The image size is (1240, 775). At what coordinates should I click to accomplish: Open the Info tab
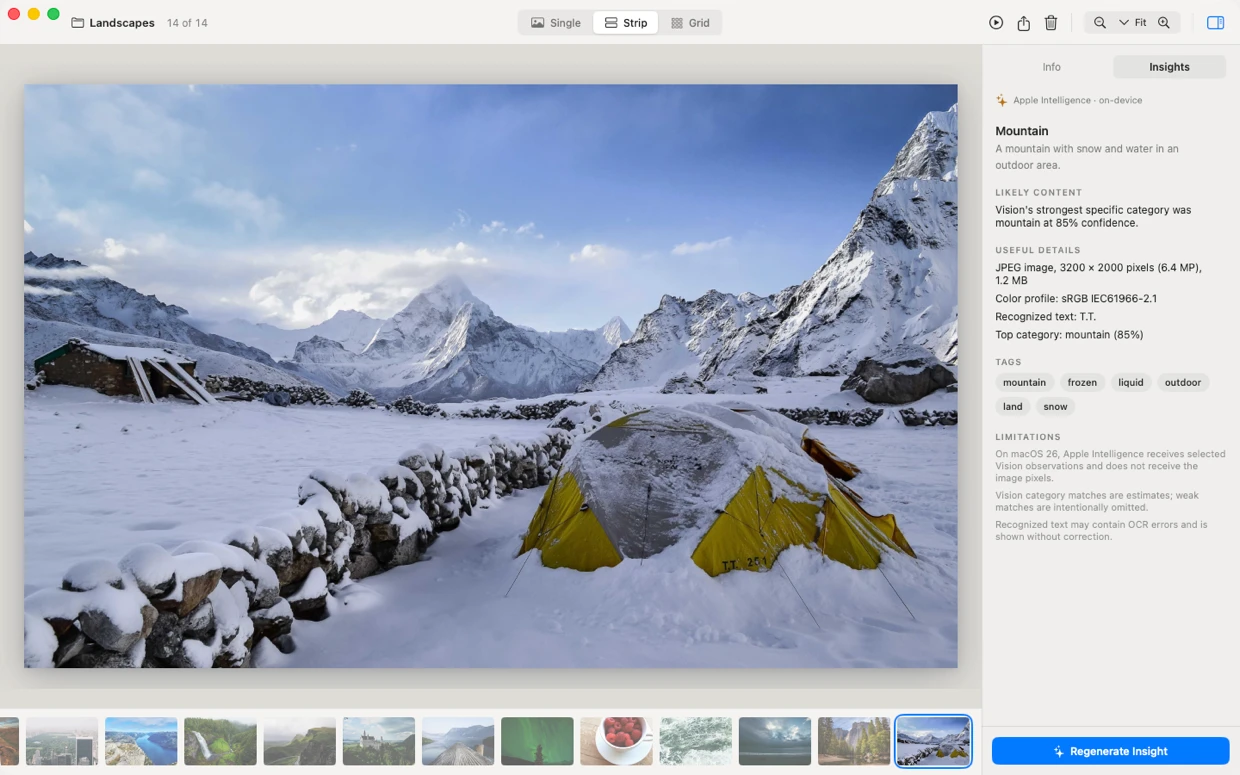(x=1051, y=67)
